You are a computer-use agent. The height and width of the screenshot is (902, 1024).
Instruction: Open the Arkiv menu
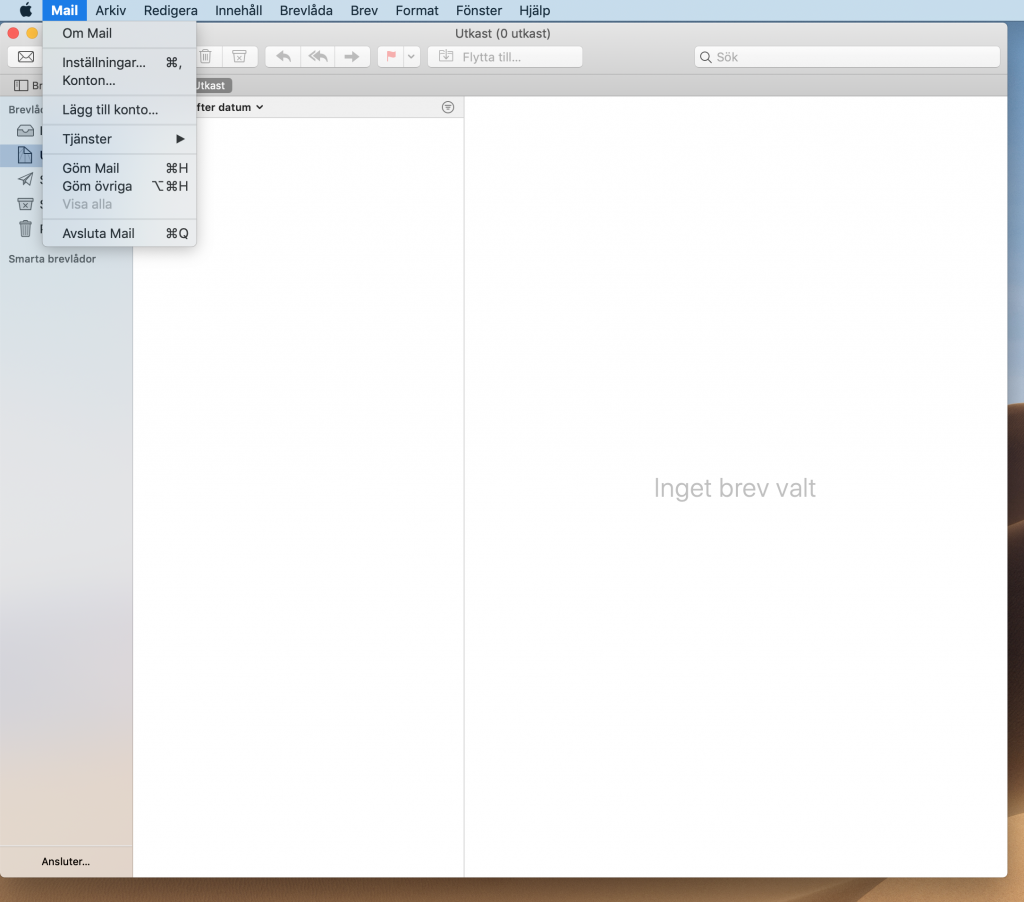point(110,10)
